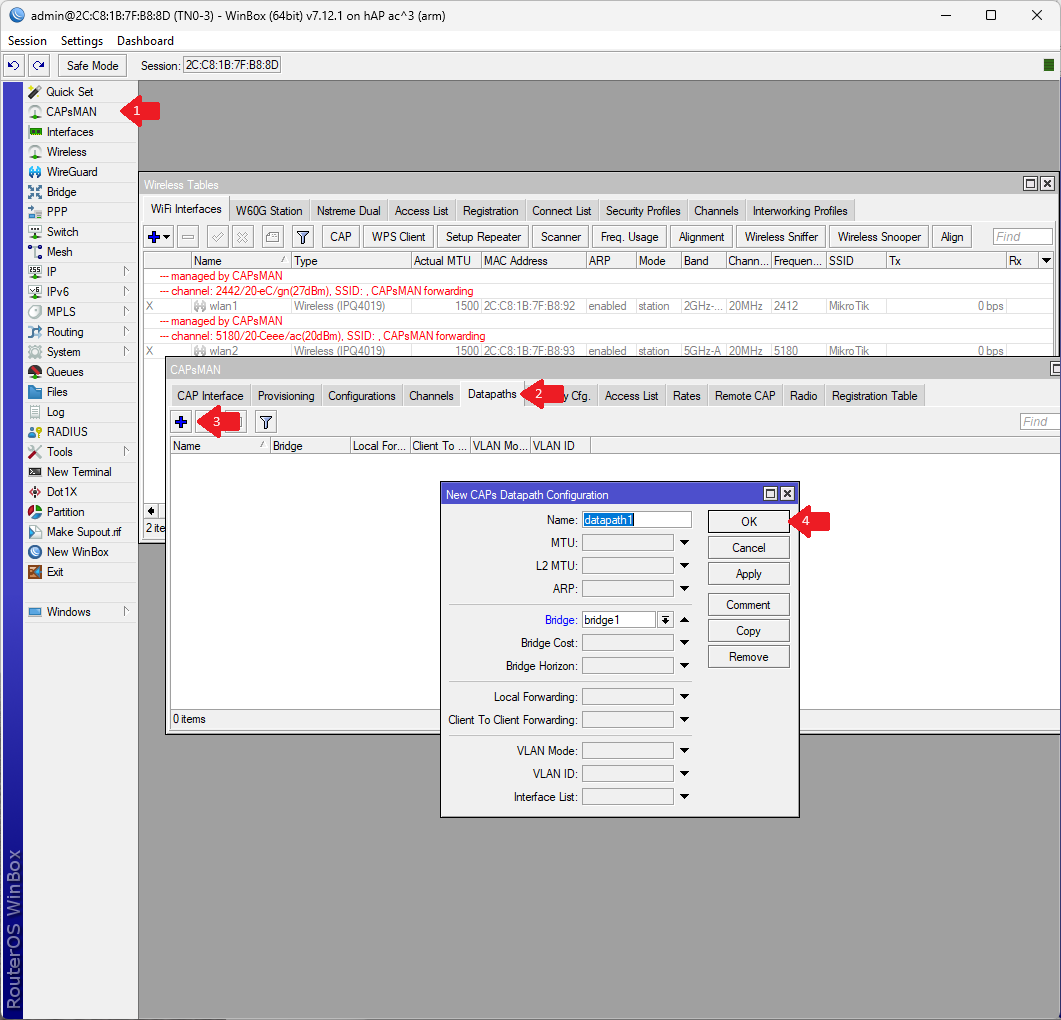This screenshot has height=1020, width=1061.
Task: Expand the VLAN Mode dropdown
Action: click(682, 750)
